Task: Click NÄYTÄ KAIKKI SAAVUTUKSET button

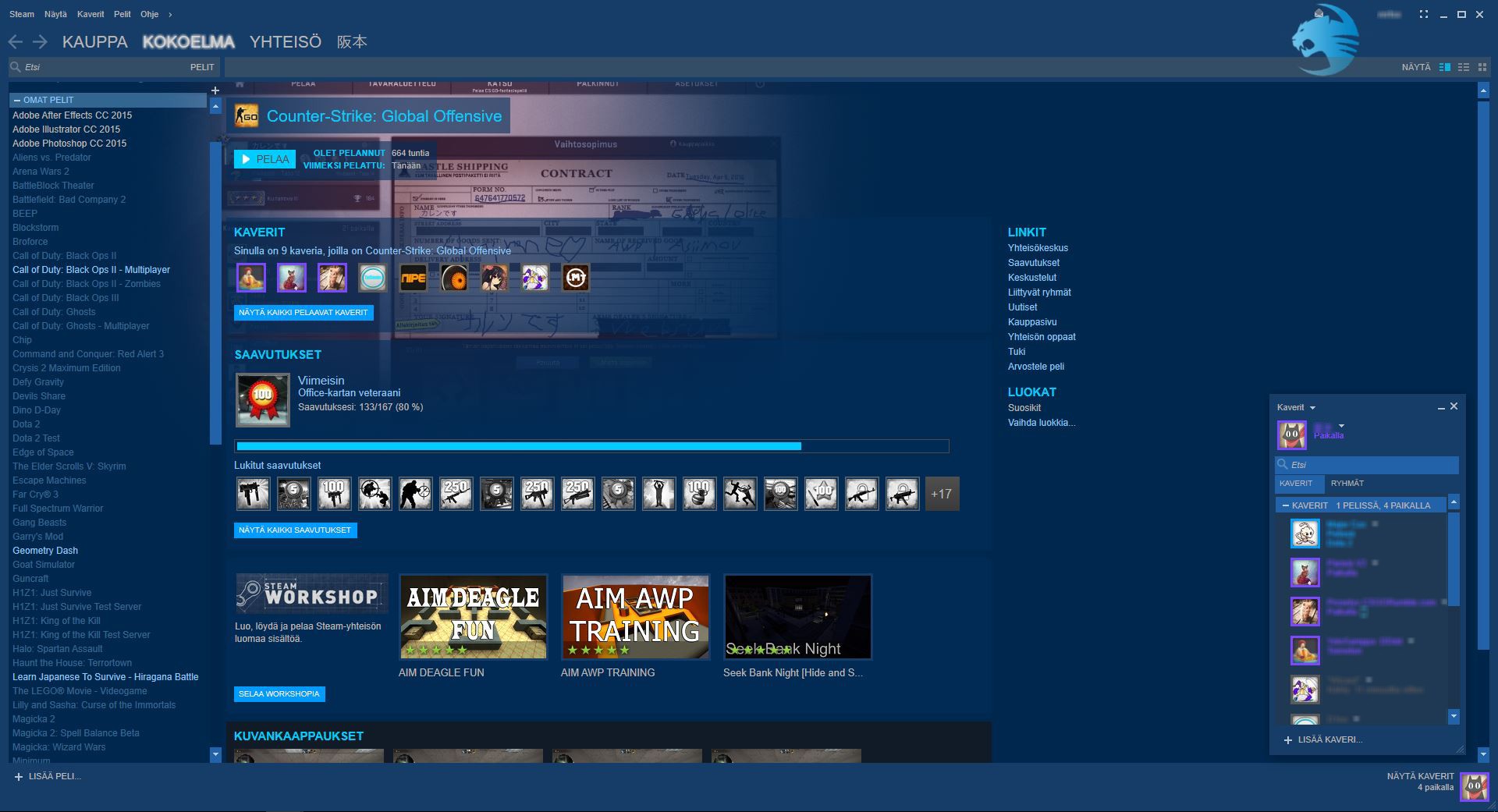Action: click(x=295, y=530)
